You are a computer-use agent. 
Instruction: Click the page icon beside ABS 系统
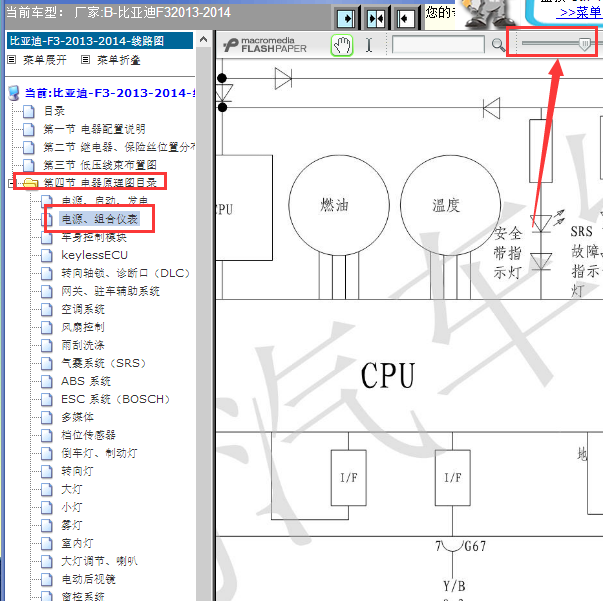click(x=47, y=381)
